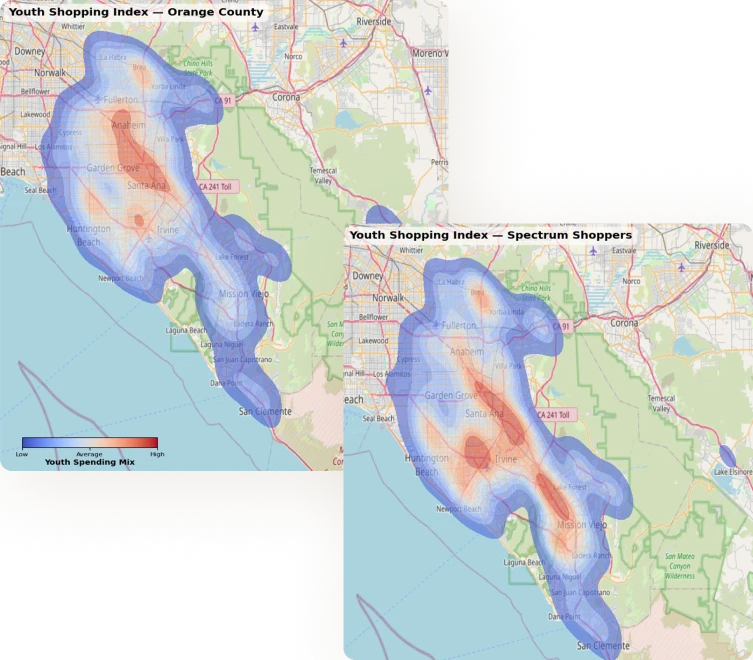Click the Corona label in Orange County map
Viewport: 753px width, 660px height.
point(286,97)
